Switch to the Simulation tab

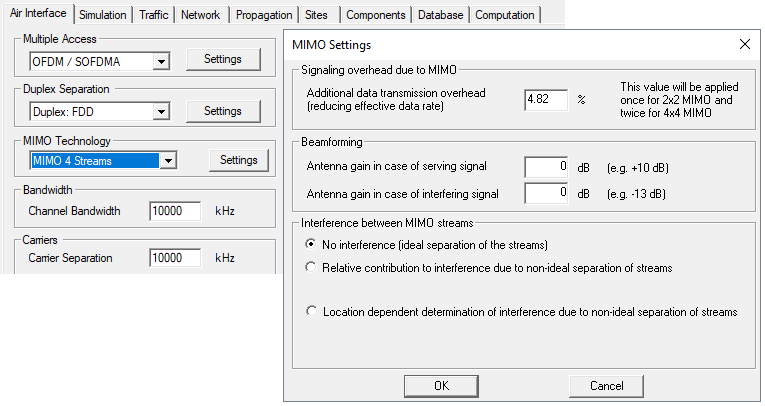[102, 15]
